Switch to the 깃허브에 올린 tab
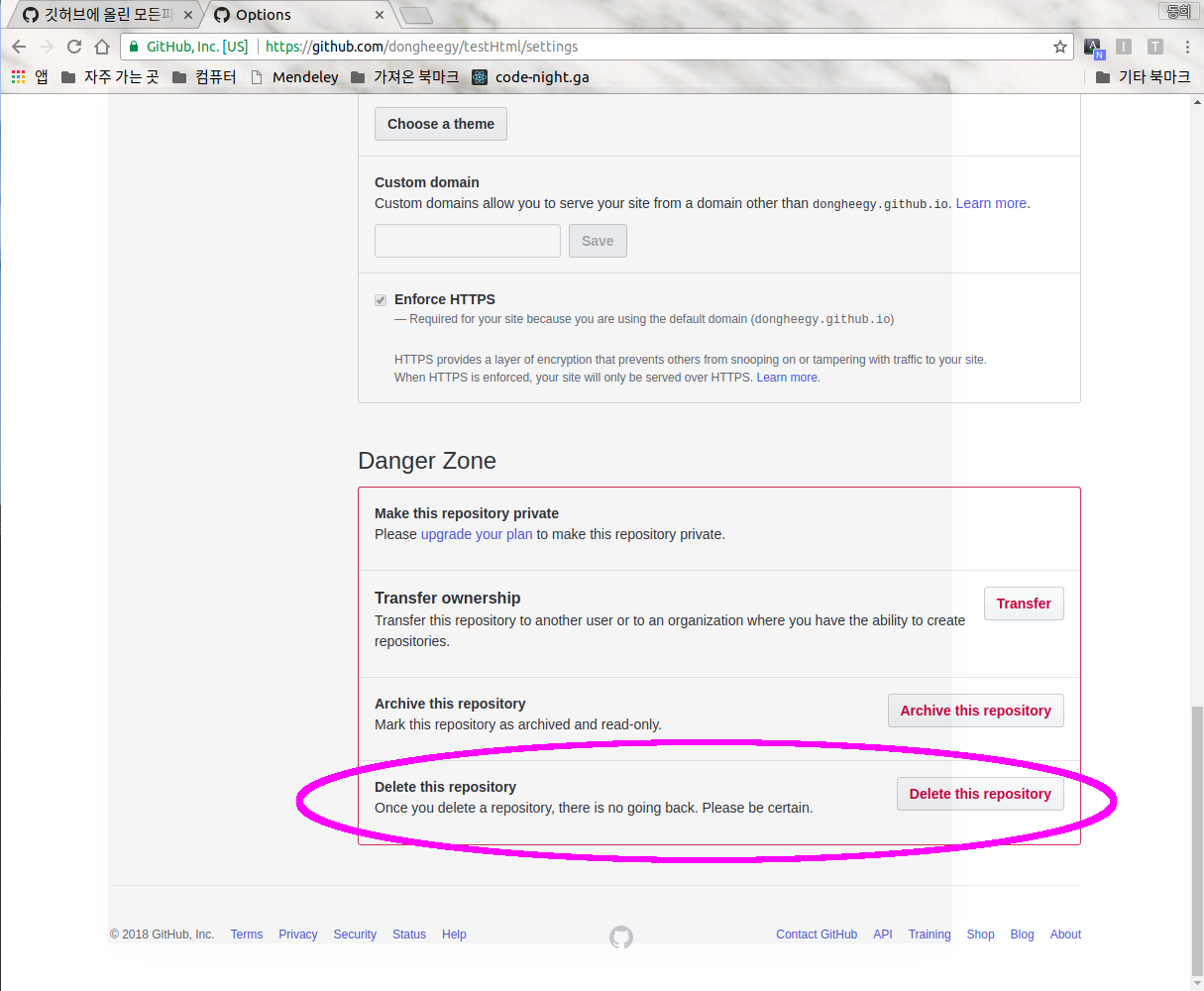 pos(99,15)
